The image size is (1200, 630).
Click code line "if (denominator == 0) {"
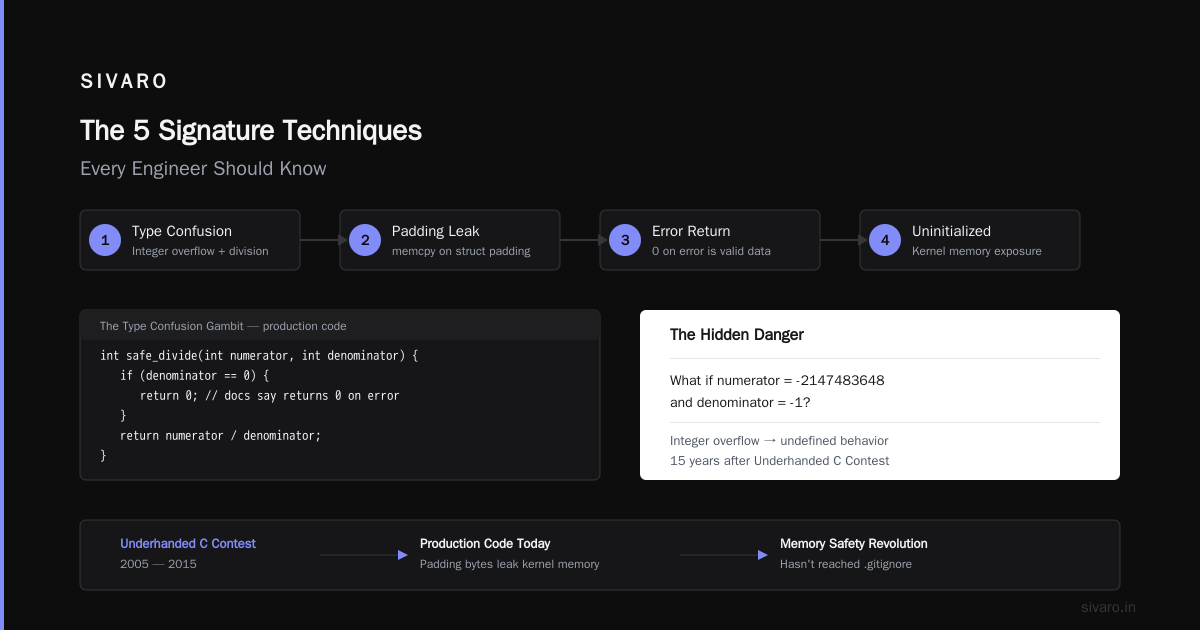pyautogui.click(x=195, y=375)
